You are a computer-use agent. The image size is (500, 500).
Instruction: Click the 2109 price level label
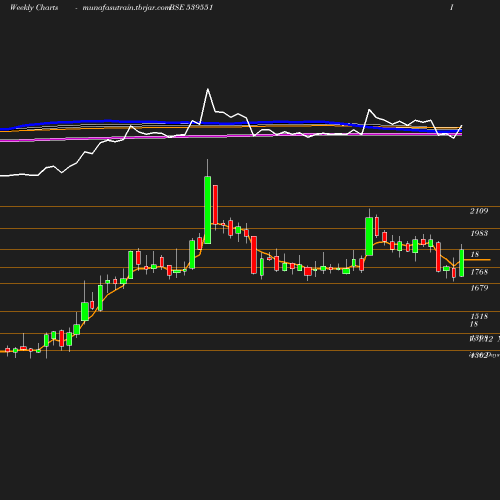(x=479, y=211)
